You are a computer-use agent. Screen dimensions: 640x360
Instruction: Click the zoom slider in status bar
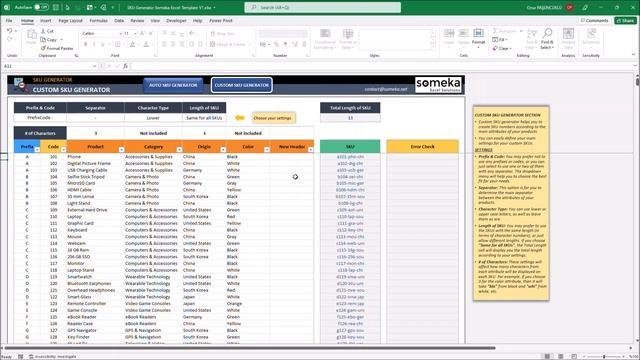[x=604, y=356]
